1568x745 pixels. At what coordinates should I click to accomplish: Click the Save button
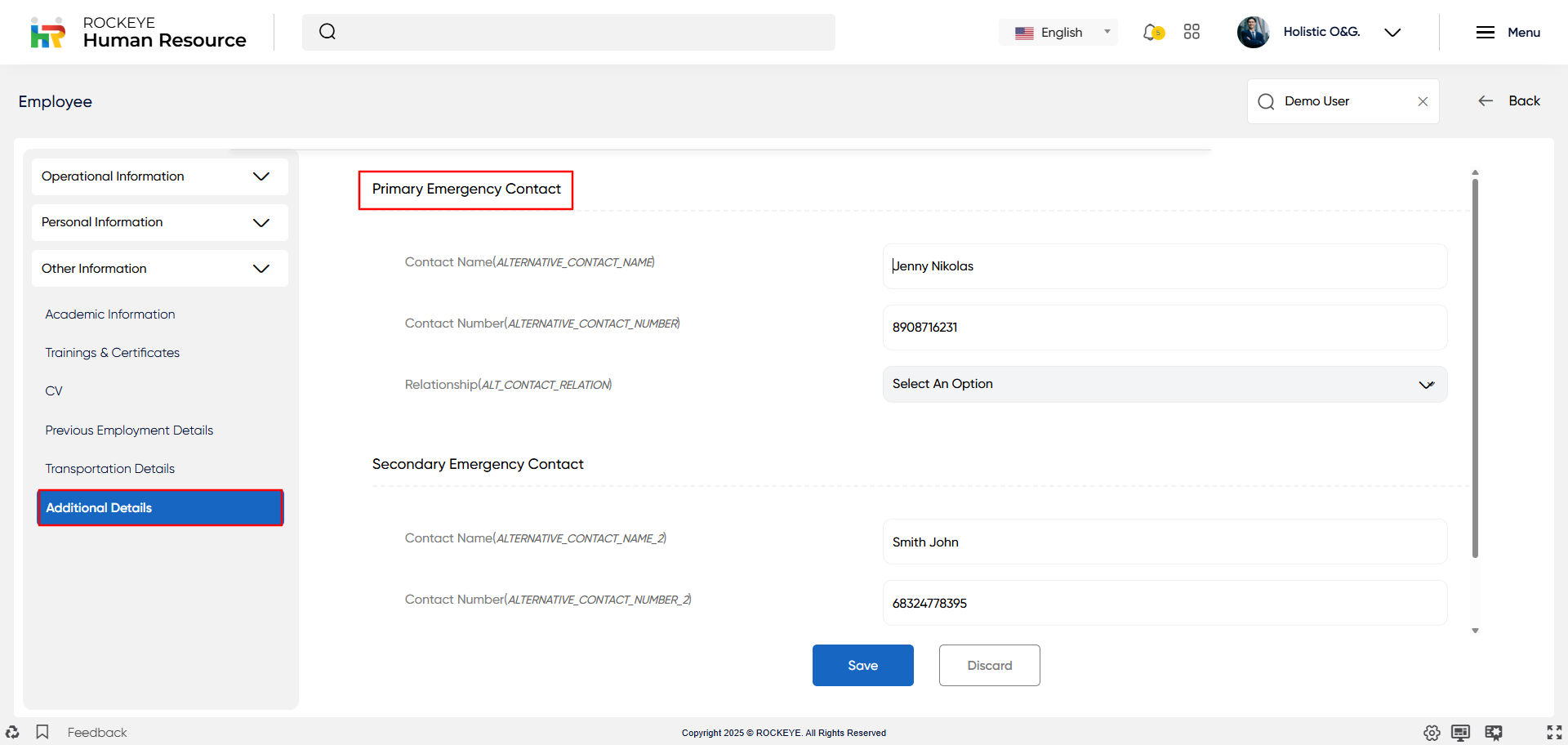pyautogui.click(x=862, y=665)
